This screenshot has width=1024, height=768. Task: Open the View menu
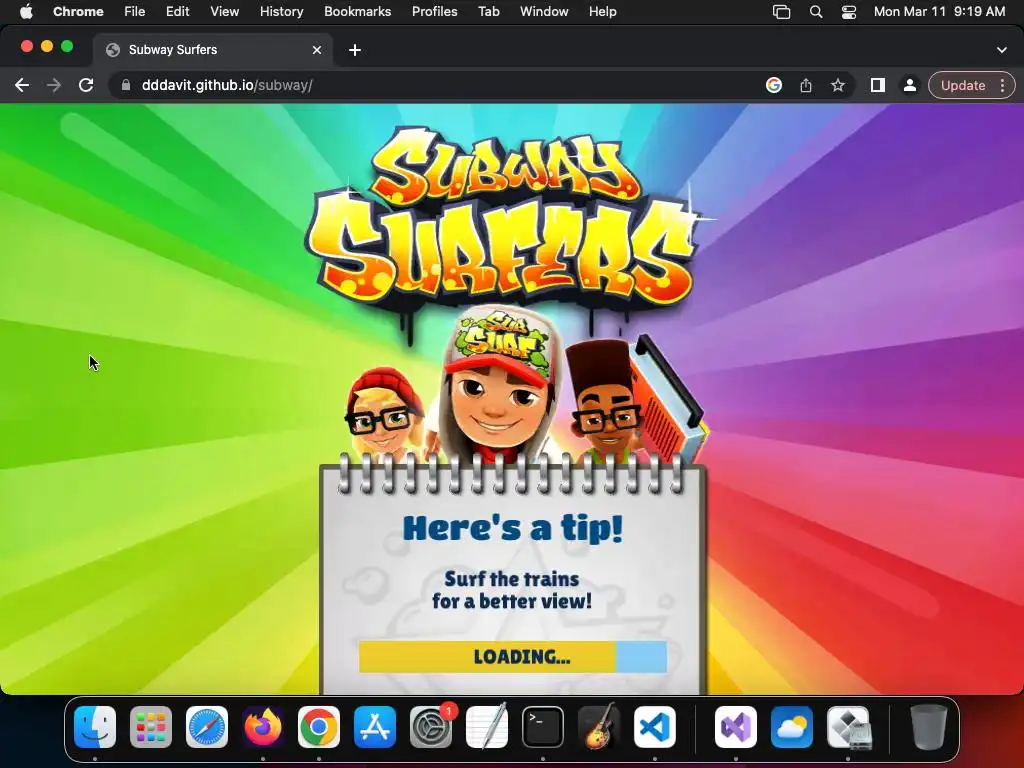tap(224, 12)
